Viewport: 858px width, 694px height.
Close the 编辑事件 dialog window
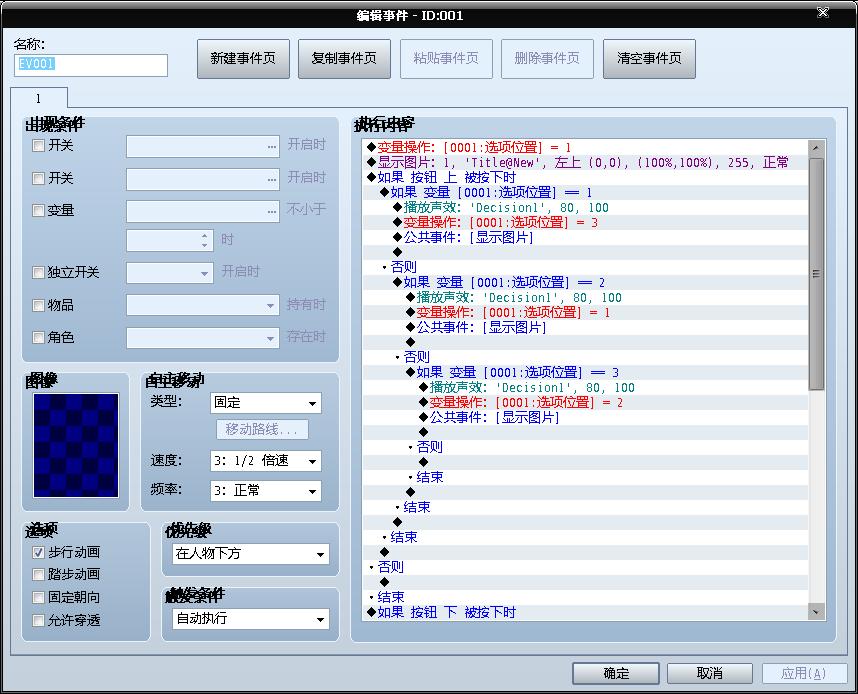coord(822,13)
